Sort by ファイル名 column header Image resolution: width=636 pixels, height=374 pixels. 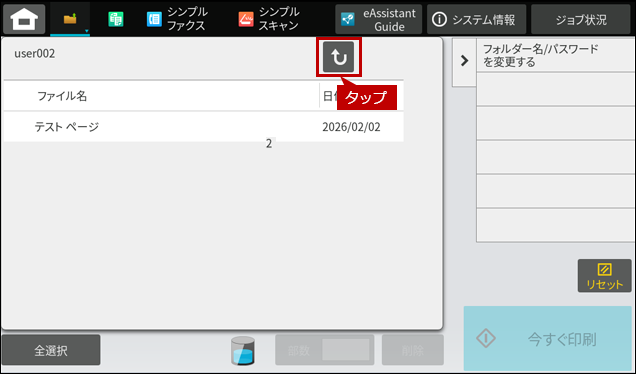coord(62,96)
